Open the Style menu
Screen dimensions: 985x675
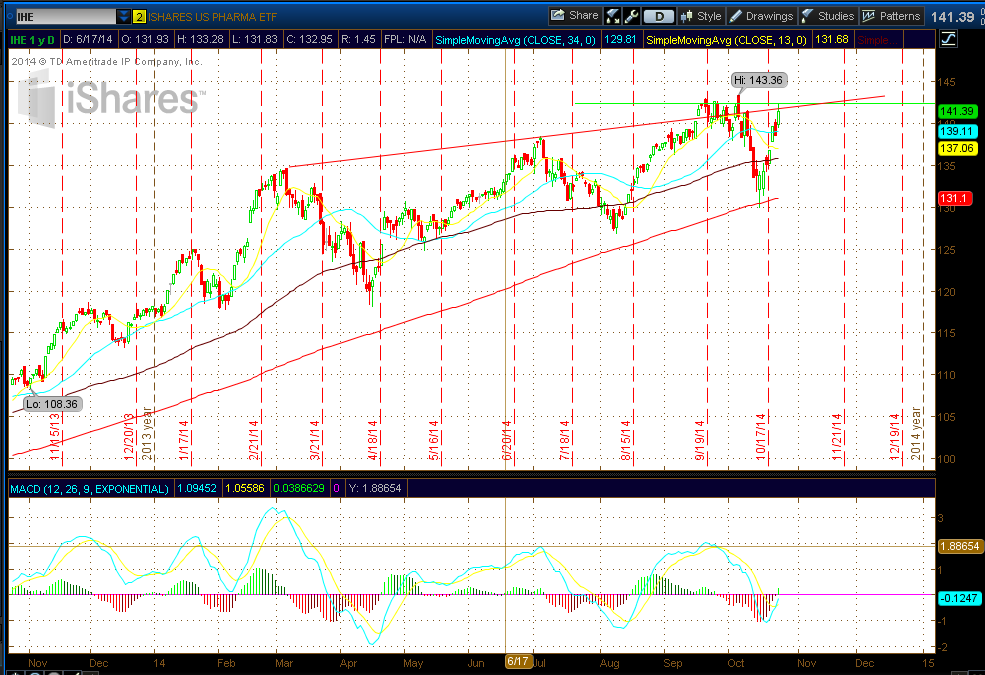[702, 16]
